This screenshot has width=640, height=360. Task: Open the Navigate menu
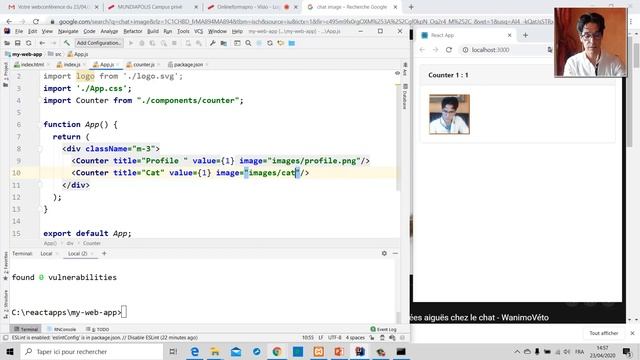68,31
